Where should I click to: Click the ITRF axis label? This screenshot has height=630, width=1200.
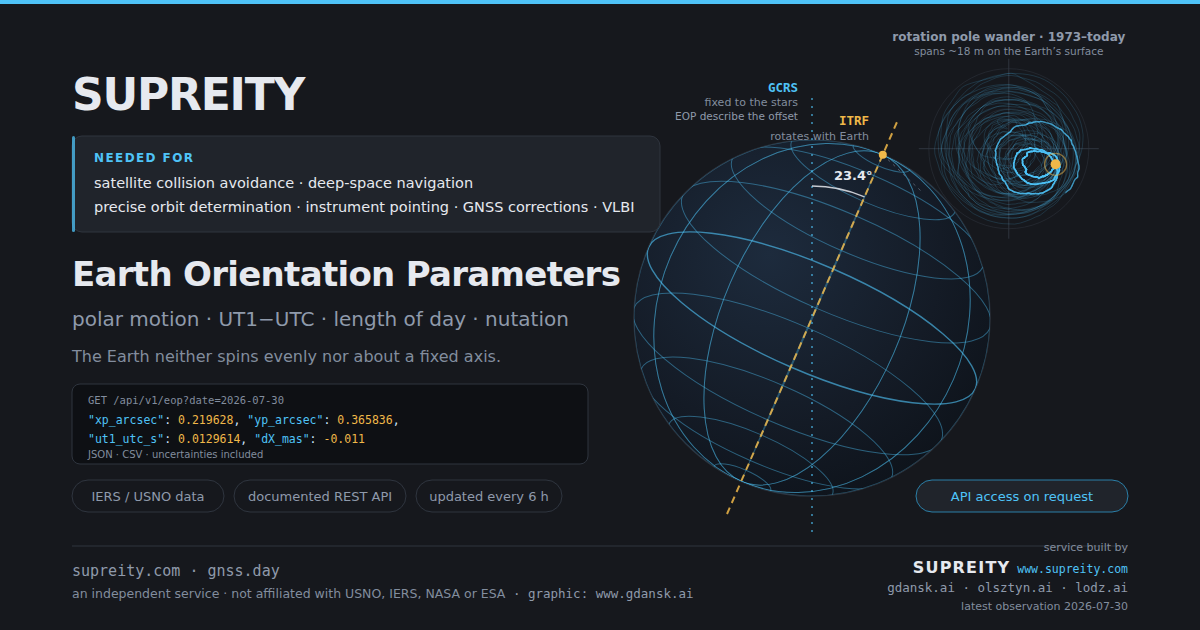click(854, 121)
